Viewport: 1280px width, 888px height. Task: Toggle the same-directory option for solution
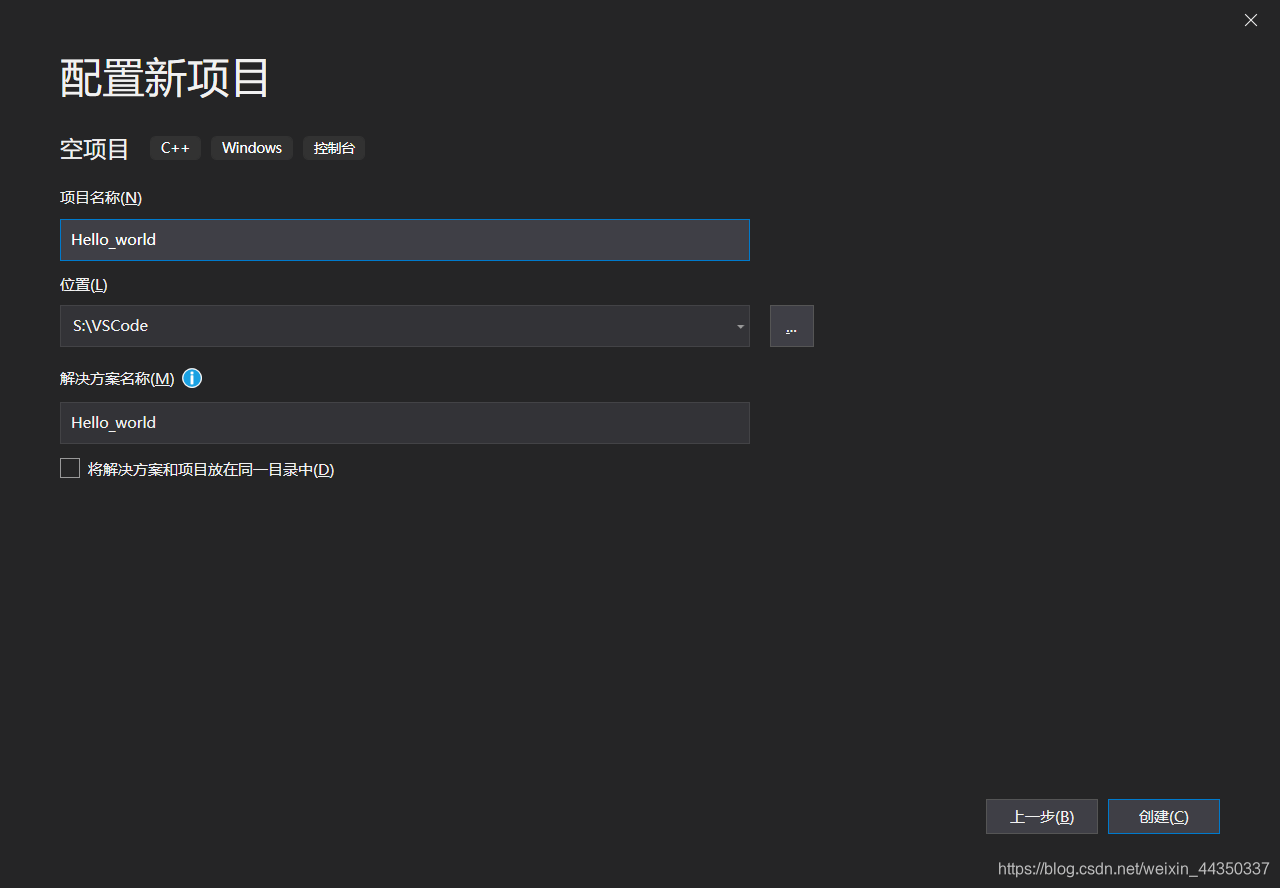pos(70,468)
